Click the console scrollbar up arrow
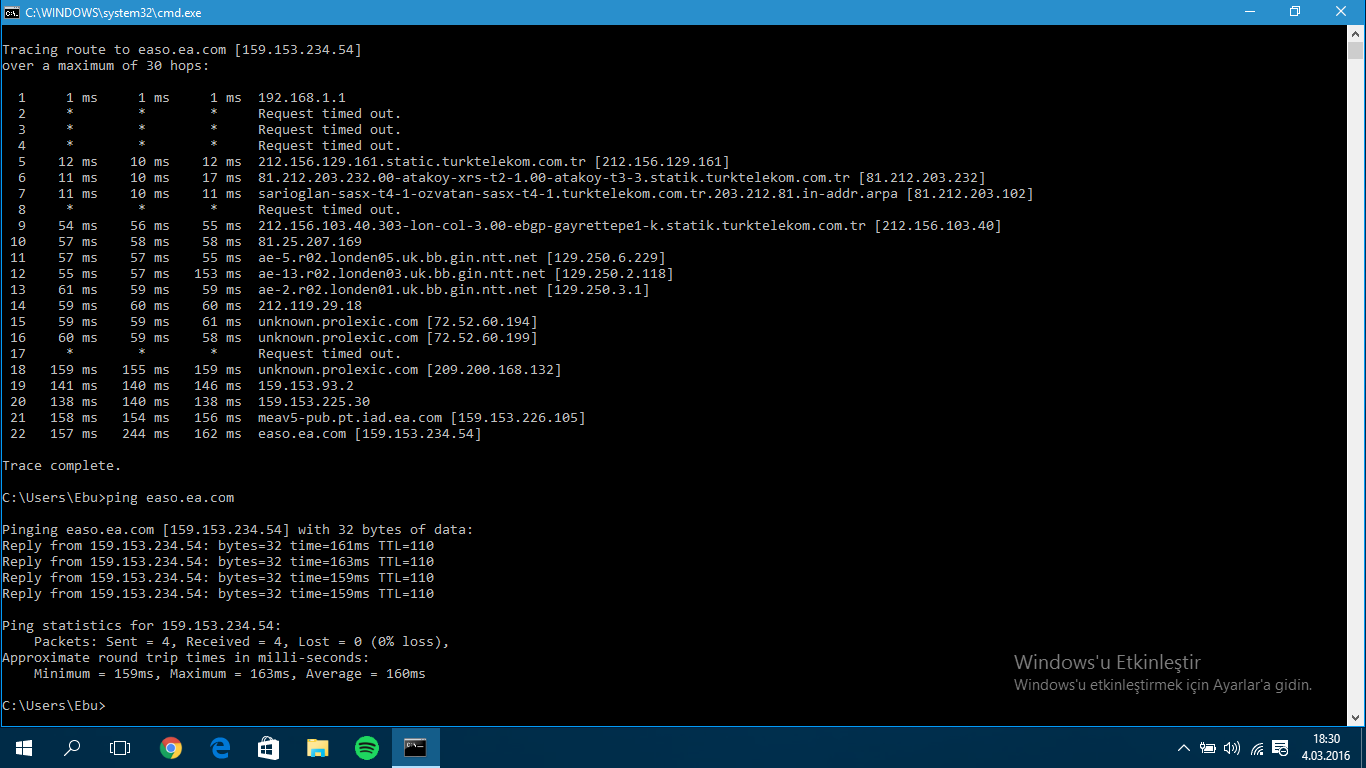This screenshot has height=768, width=1366. [x=1355, y=34]
